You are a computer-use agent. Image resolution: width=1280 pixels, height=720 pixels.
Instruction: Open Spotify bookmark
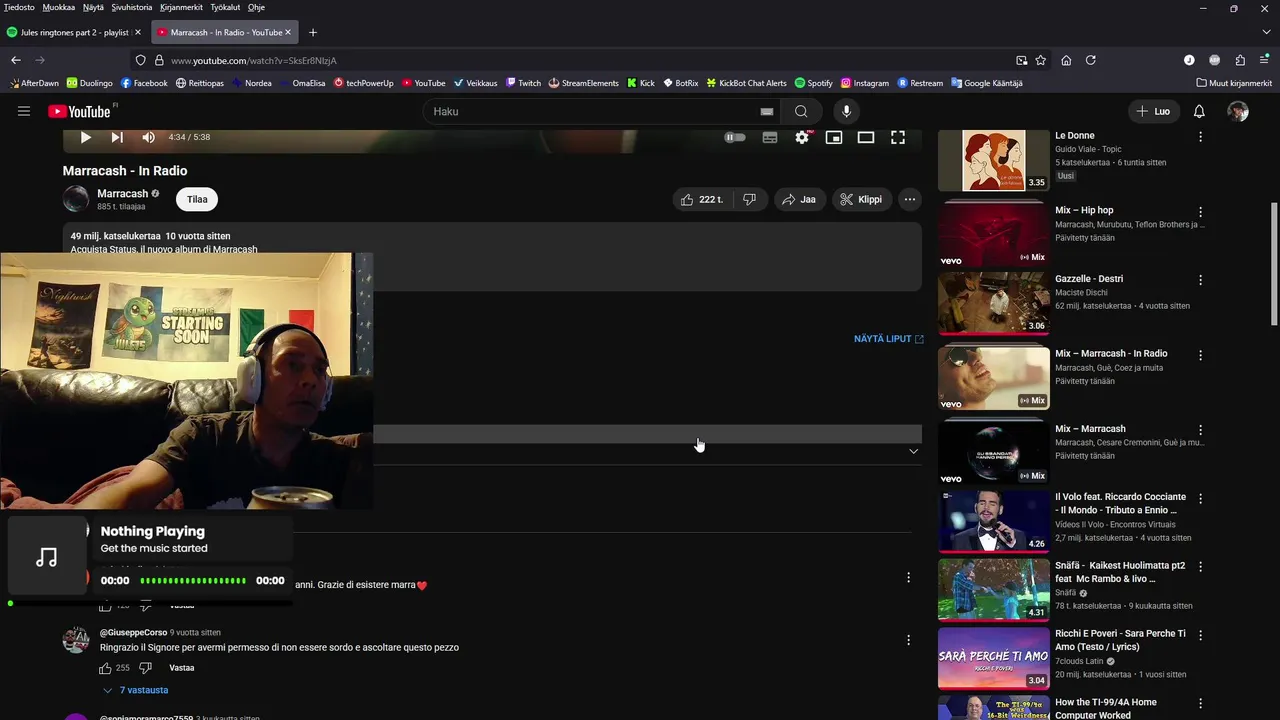[814, 83]
